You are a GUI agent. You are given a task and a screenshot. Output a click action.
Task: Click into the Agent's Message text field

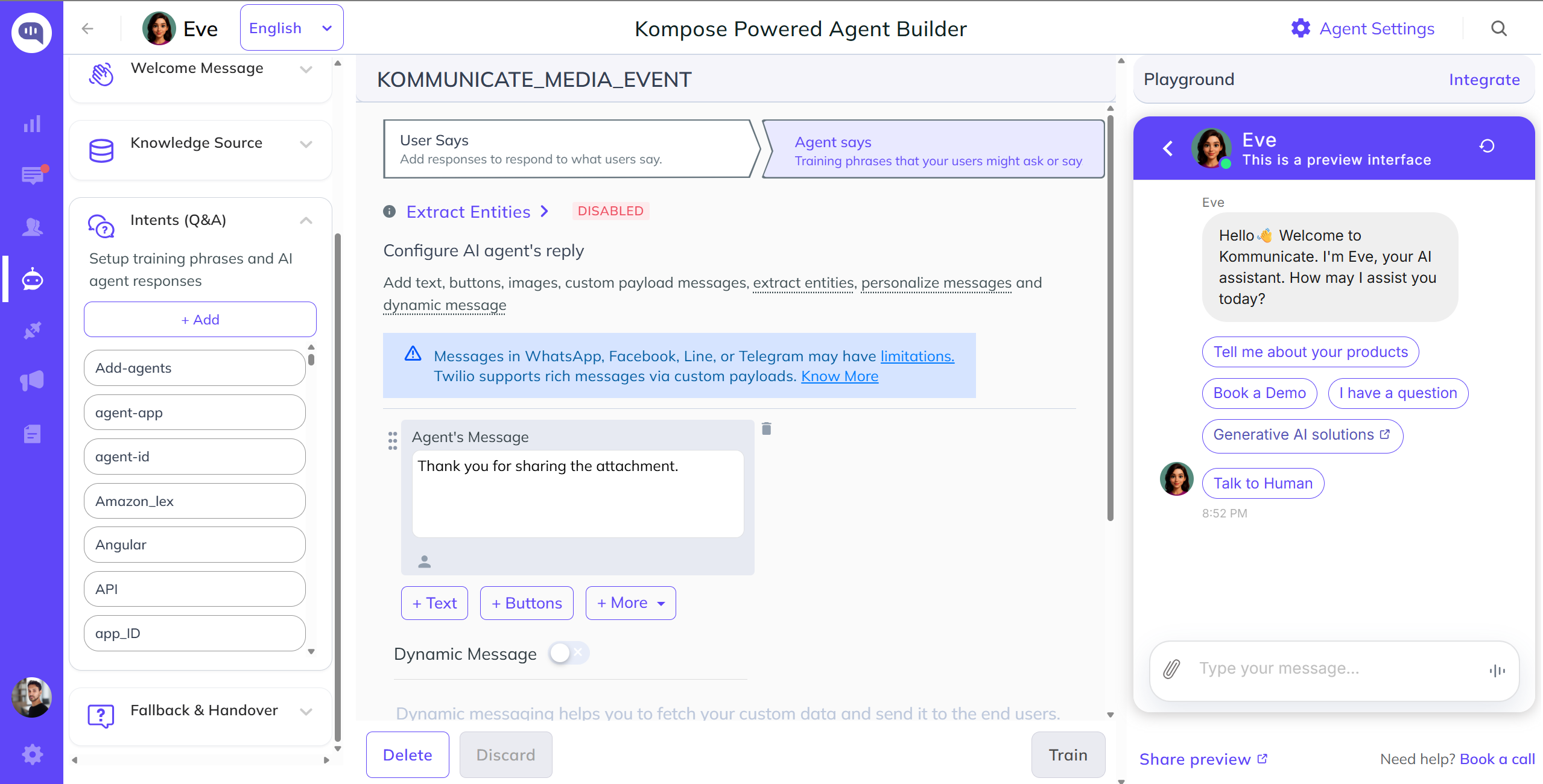pyautogui.click(x=578, y=494)
